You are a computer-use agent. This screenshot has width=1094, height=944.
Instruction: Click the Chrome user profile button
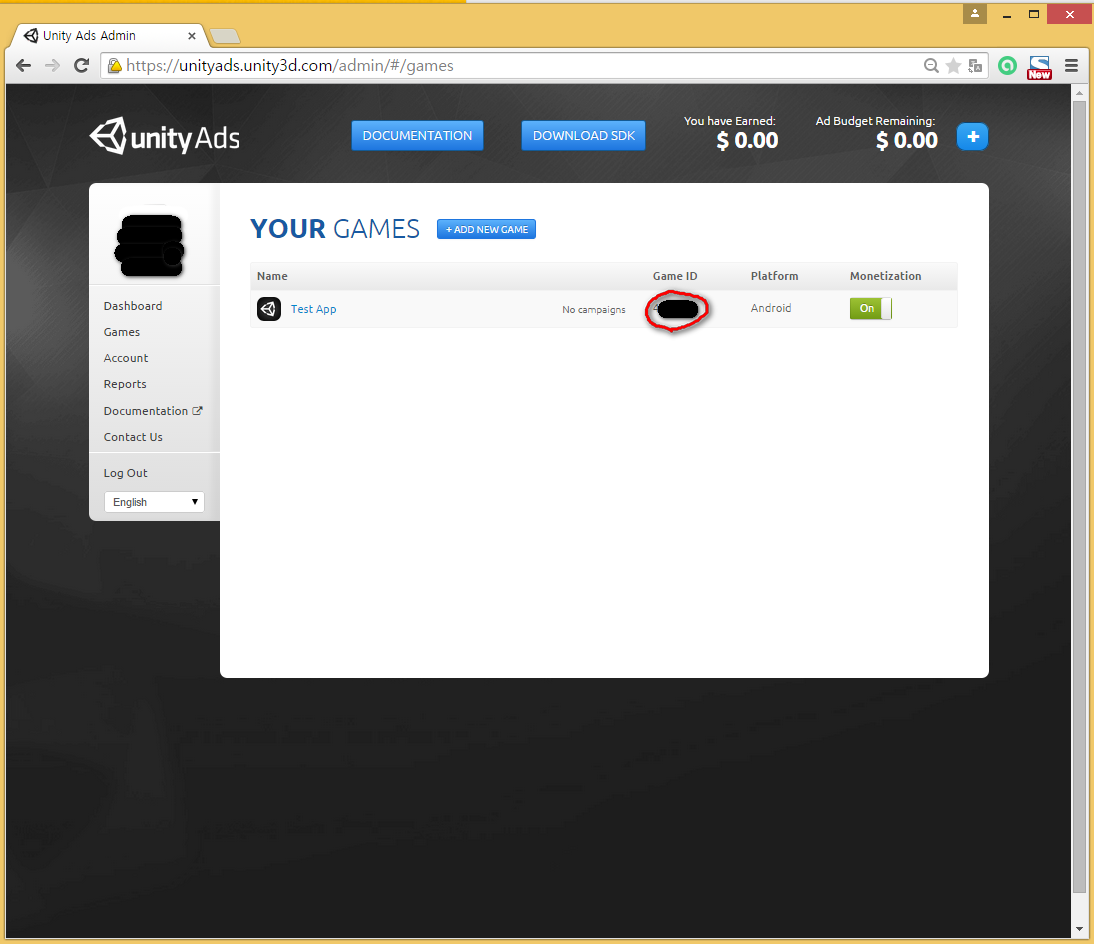pyautogui.click(x=975, y=13)
